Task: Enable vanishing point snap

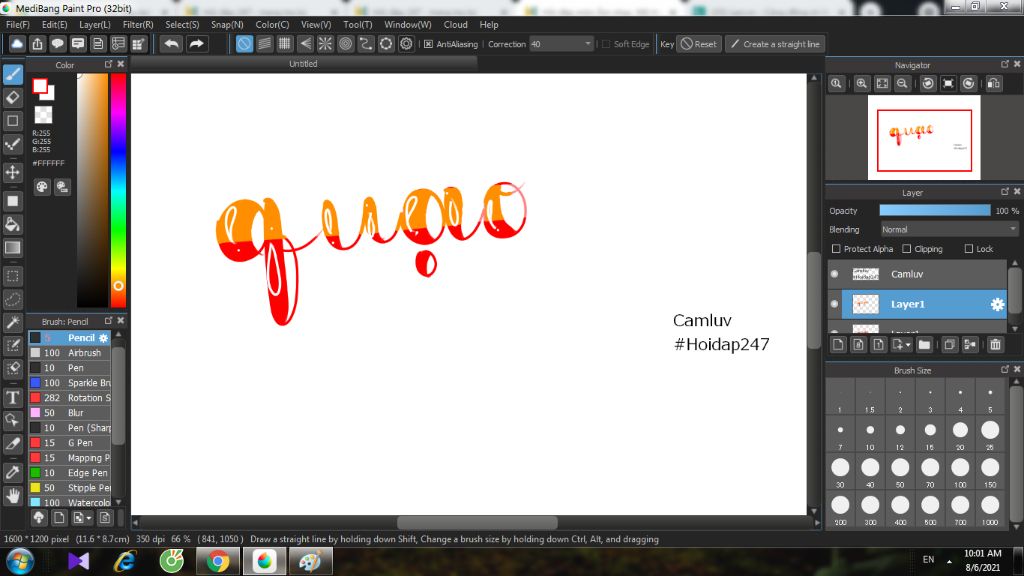Action: [305, 44]
